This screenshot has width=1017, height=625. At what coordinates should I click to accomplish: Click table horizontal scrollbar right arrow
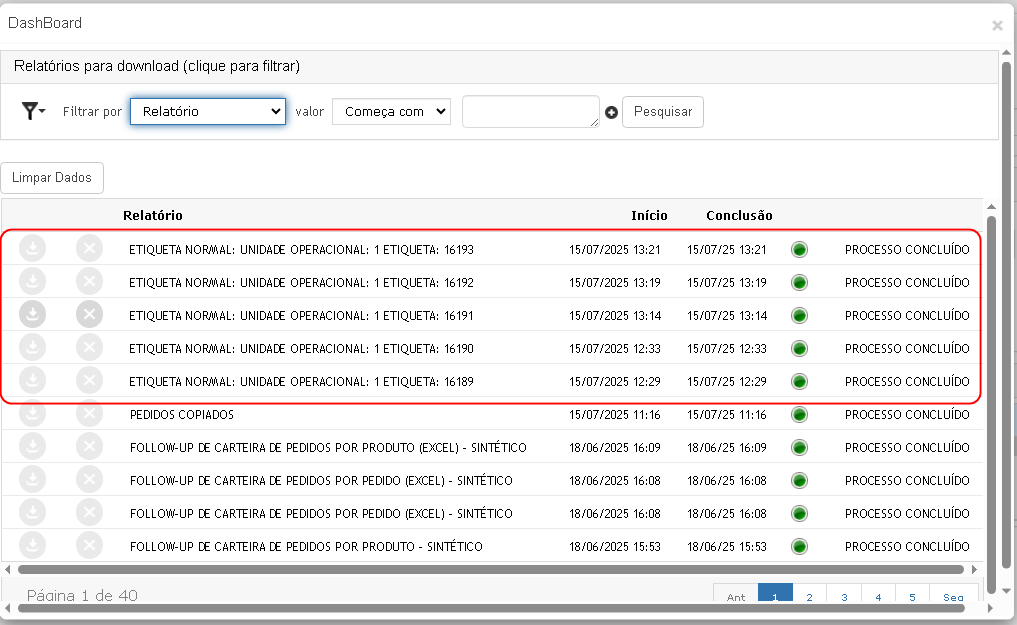974,569
